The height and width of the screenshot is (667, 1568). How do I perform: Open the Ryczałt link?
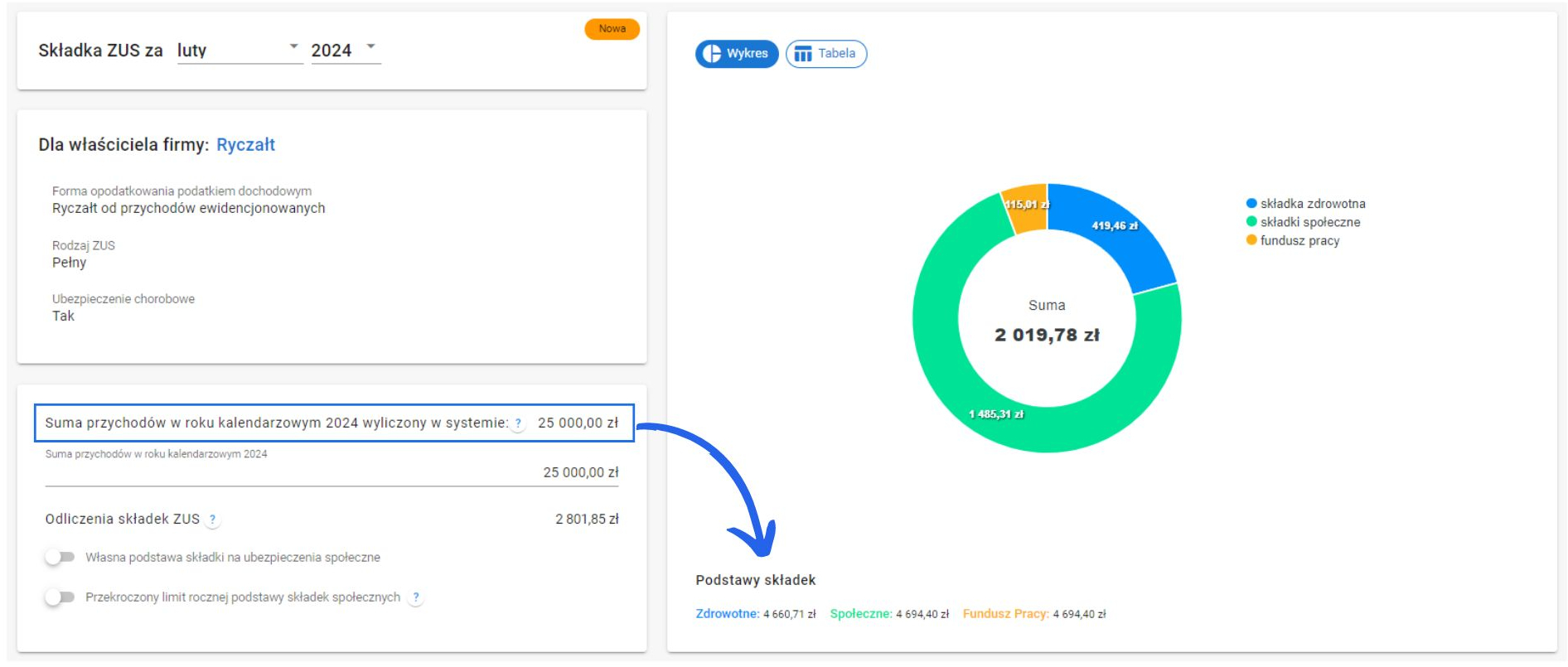pyautogui.click(x=245, y=145)
